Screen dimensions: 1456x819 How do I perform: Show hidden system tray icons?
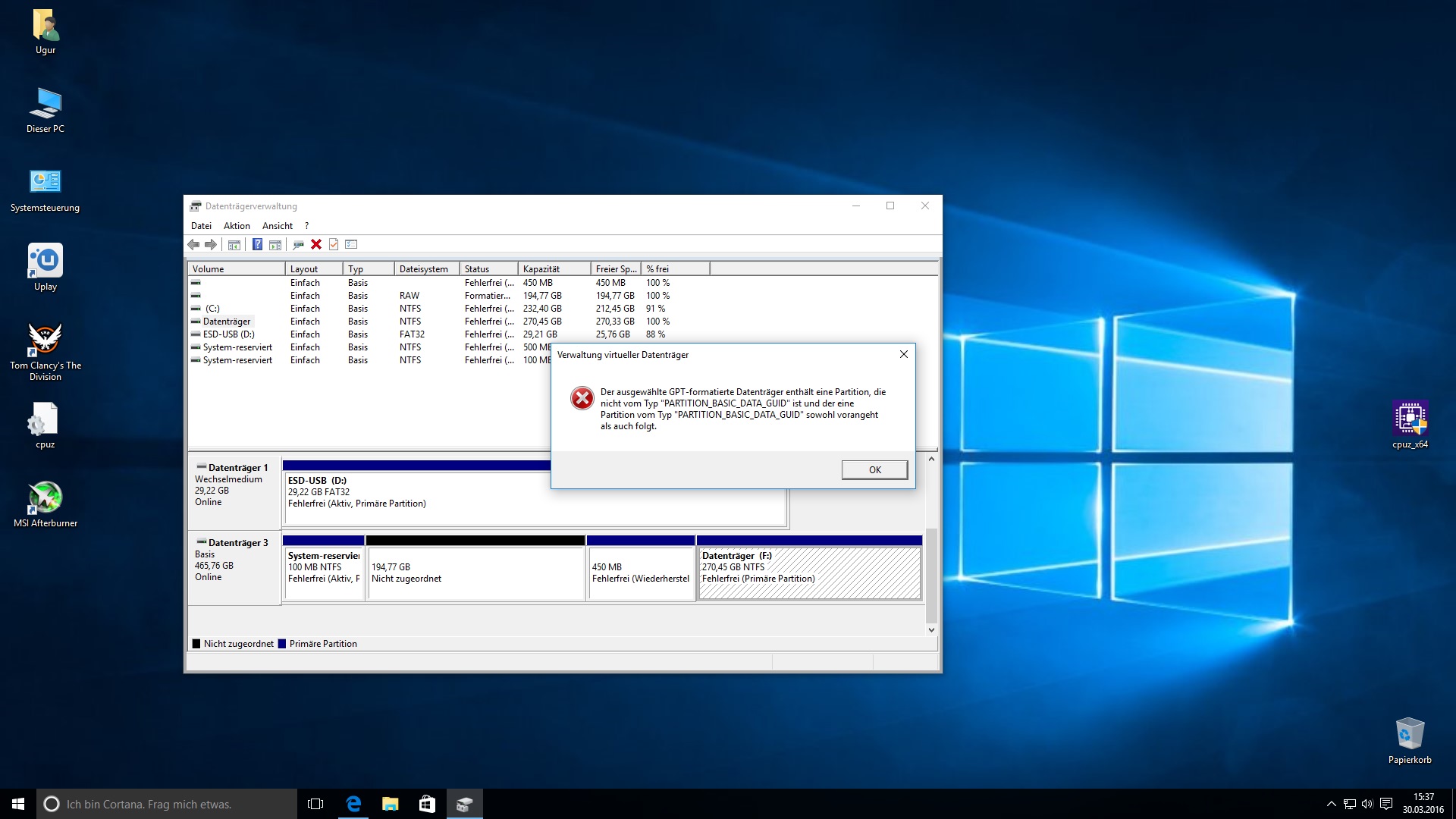point(1331,804)
